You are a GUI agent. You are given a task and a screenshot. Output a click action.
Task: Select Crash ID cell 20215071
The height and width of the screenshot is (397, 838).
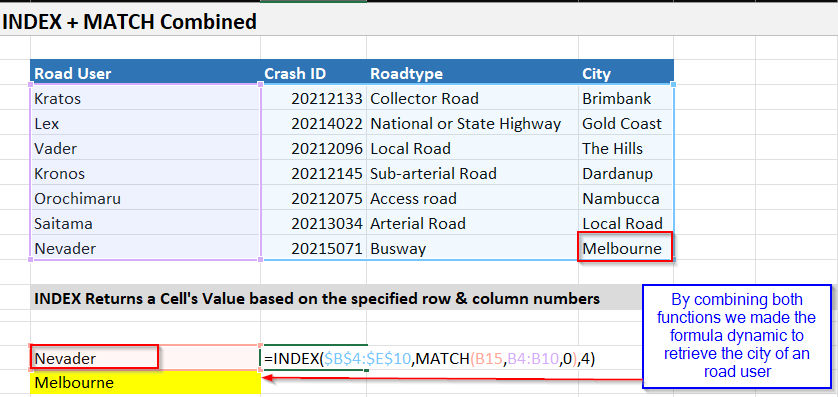pyautogui.click(x=313, y=248)
